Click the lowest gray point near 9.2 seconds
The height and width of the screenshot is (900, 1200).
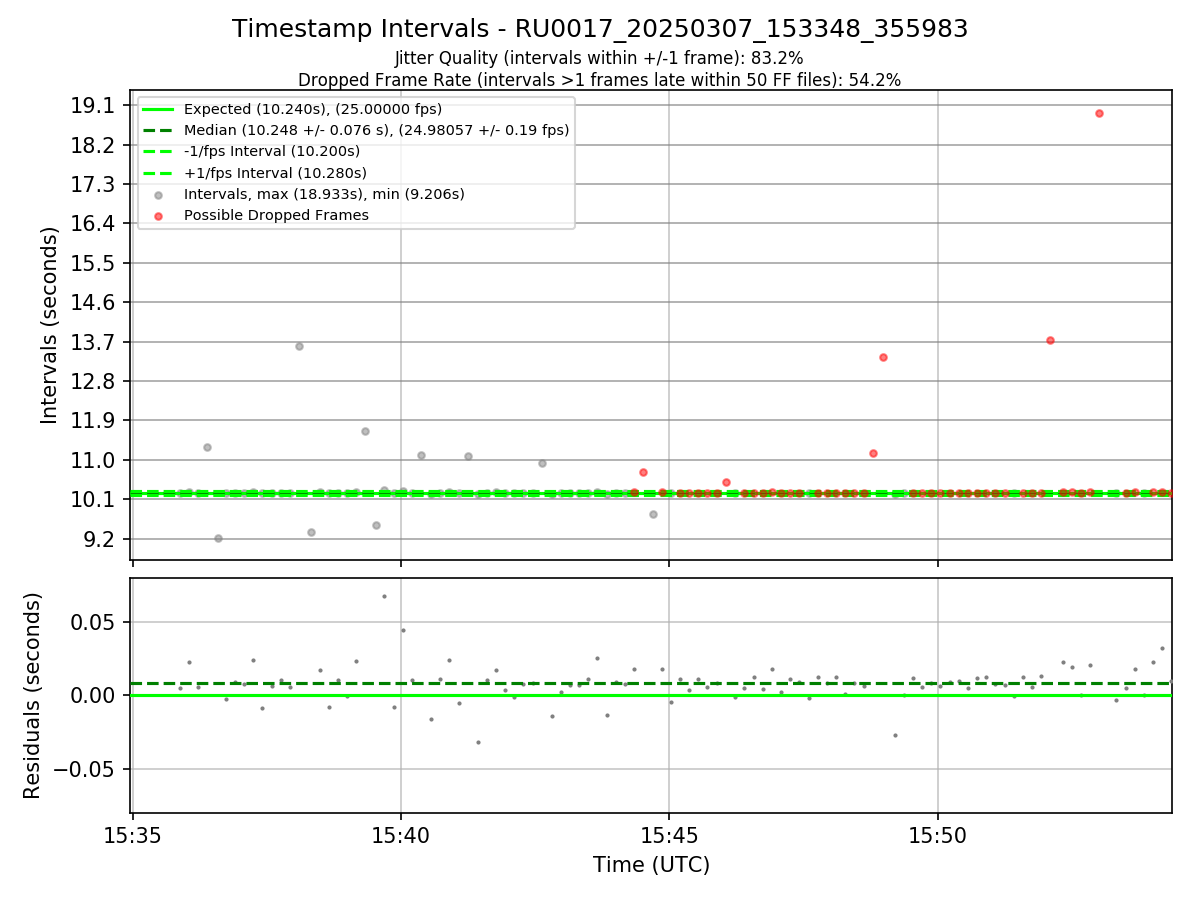(218, 538)
